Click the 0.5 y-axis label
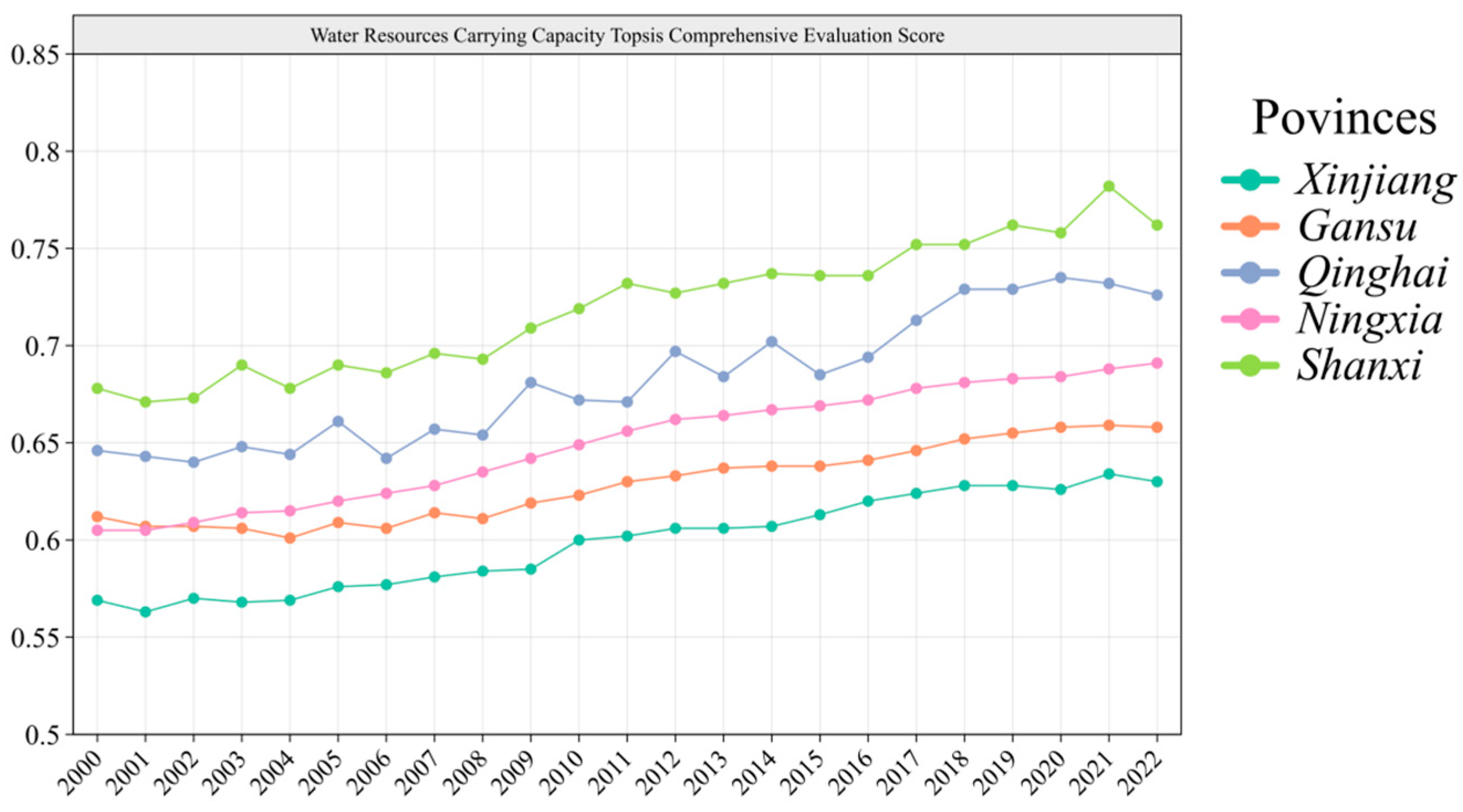The height and width of the screenshot is (812, 1463). pos(42,735)
